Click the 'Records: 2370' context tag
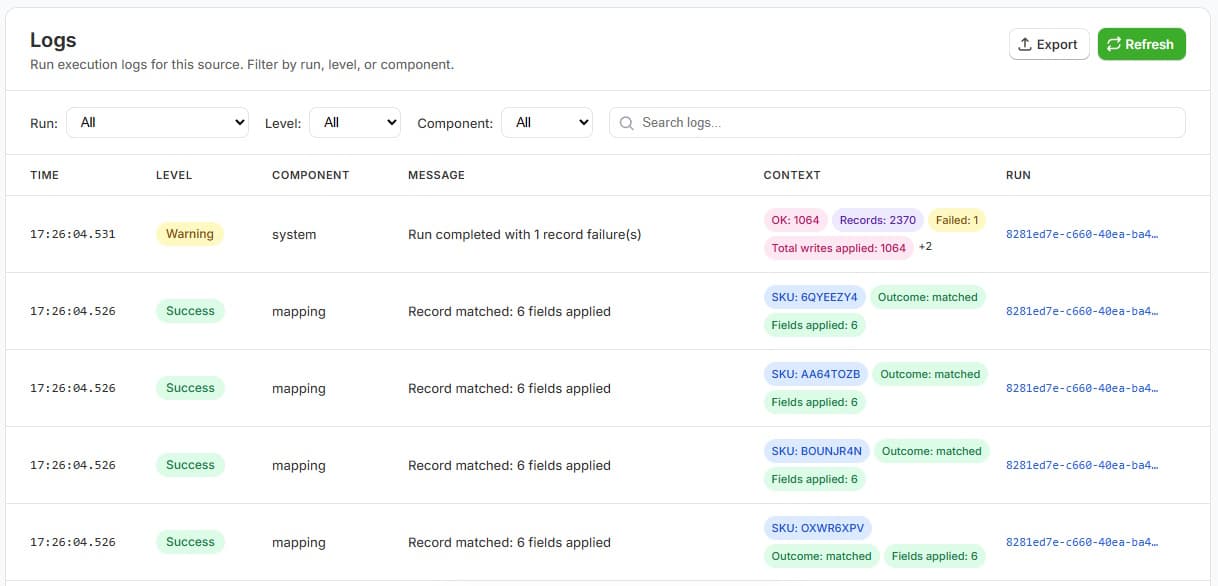The image size is (1218, 586). 877,220
